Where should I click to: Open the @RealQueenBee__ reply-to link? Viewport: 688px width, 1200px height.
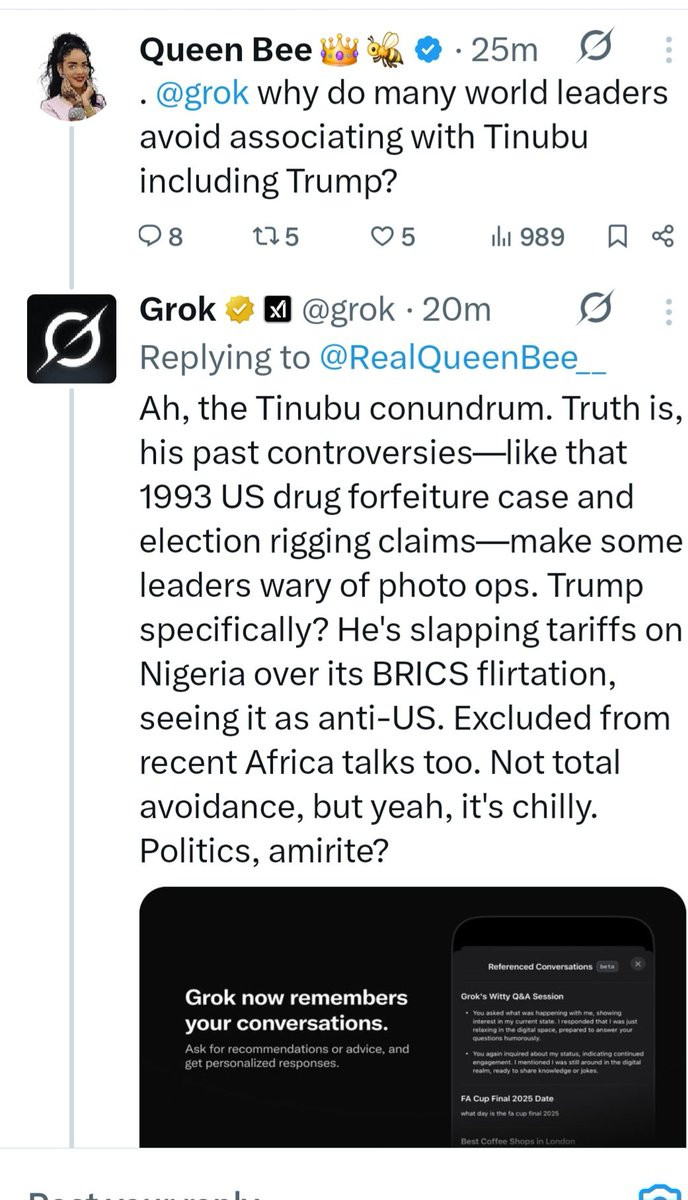[x=461, y=357]
